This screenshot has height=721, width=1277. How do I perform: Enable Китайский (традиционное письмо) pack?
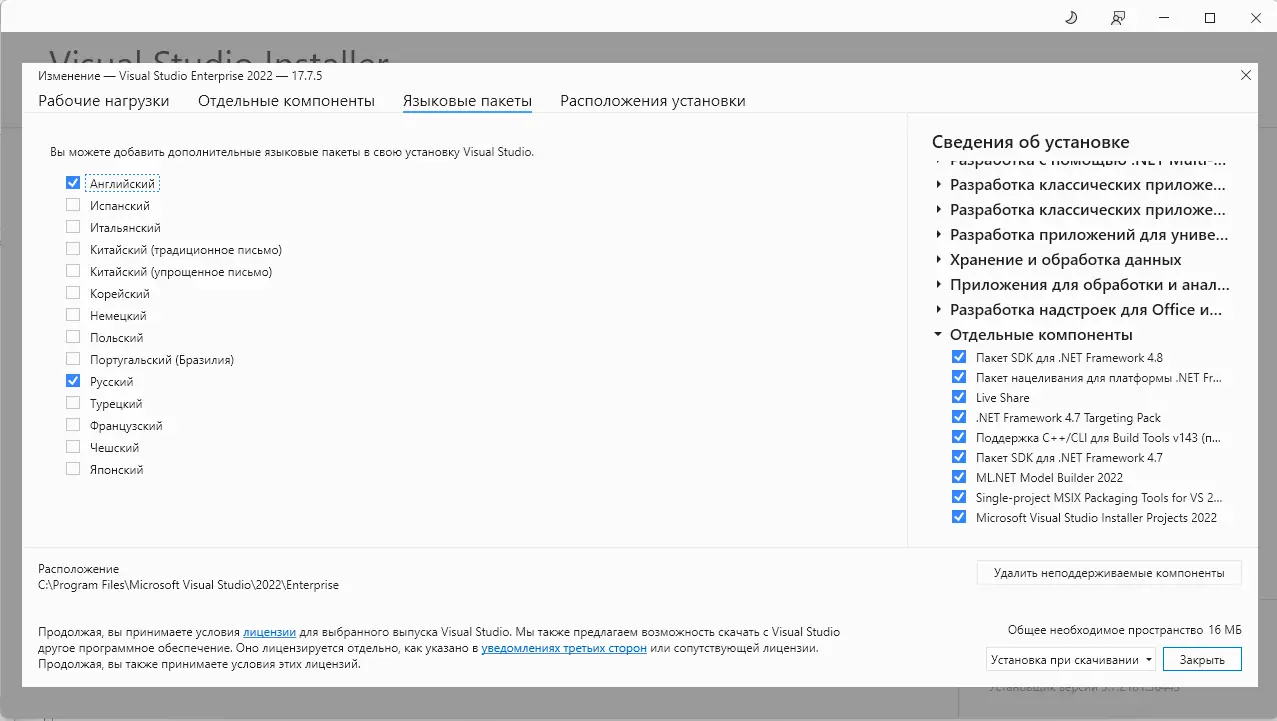(73, 249)
